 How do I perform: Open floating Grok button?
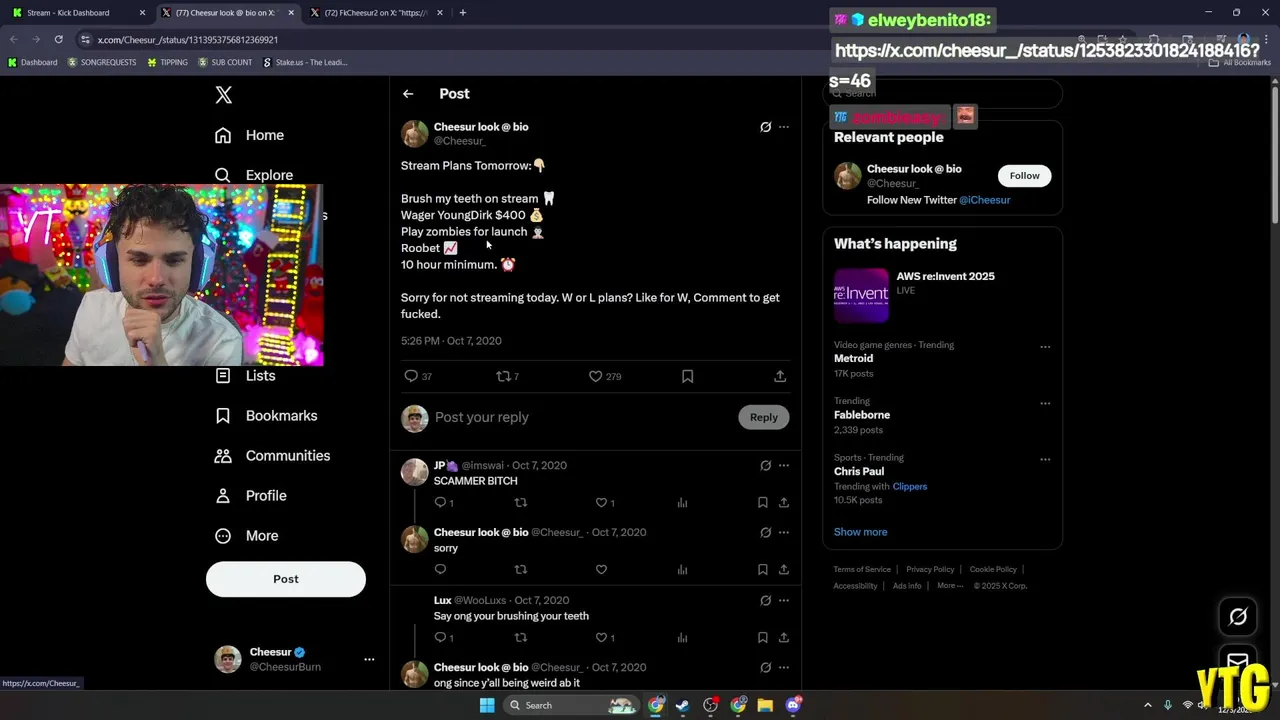pyautogui.click(x=1238, y=617)
